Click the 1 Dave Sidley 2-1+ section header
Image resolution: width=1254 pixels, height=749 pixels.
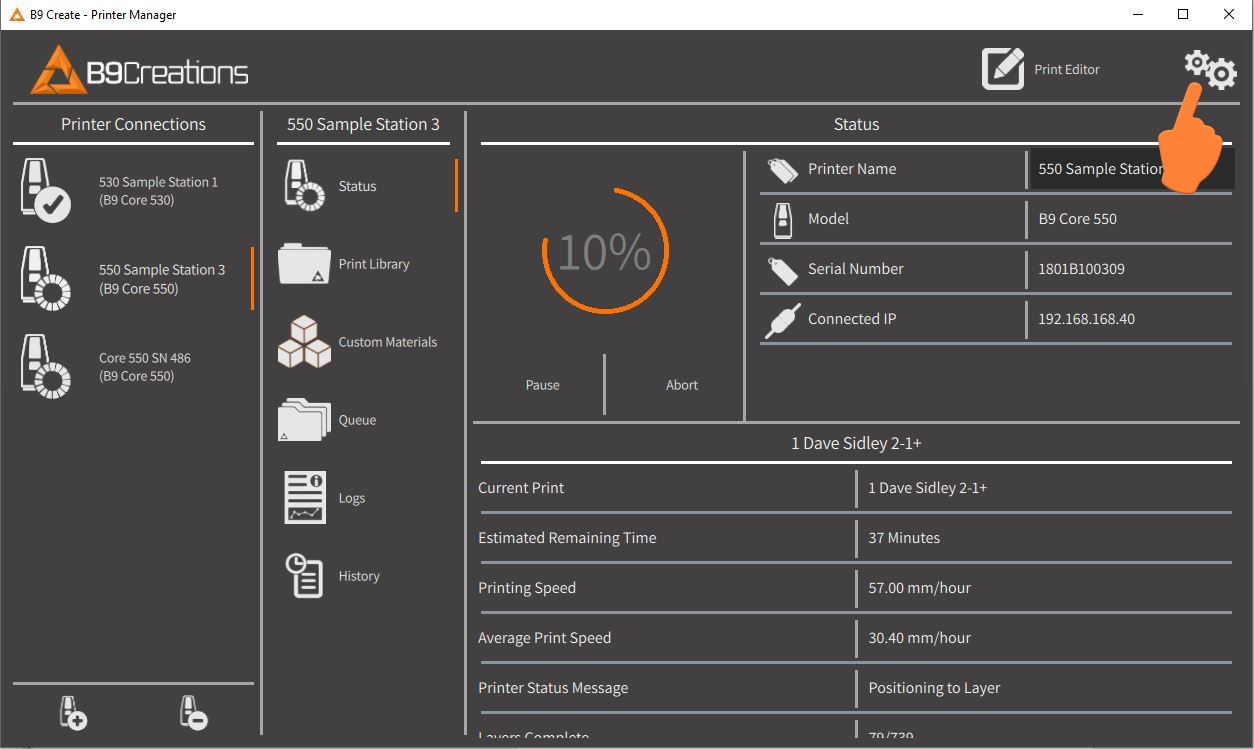click(856, 443)
